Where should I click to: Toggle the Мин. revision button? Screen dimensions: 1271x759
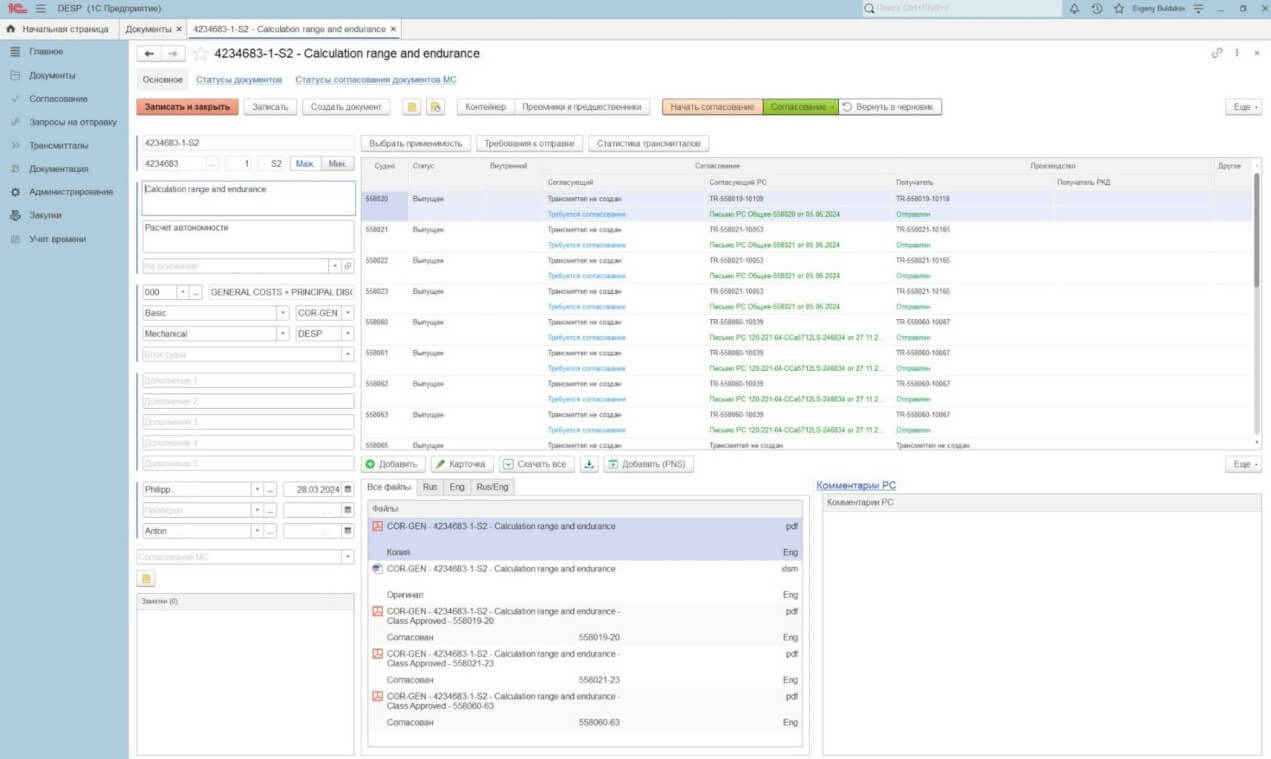pyautogui.click(x=338, y=163)
